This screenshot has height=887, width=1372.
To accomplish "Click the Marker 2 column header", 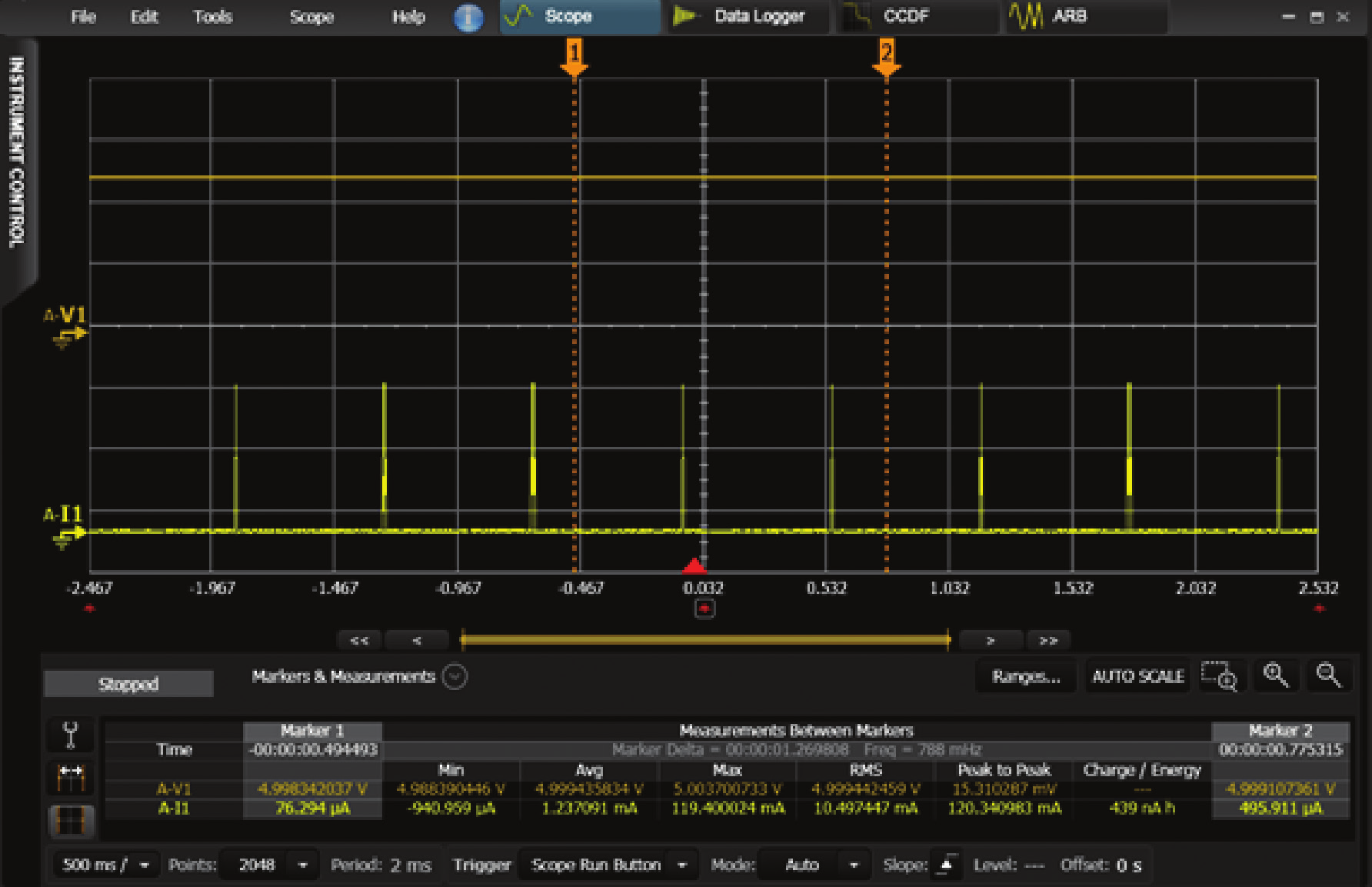I will coord(1280,731).
